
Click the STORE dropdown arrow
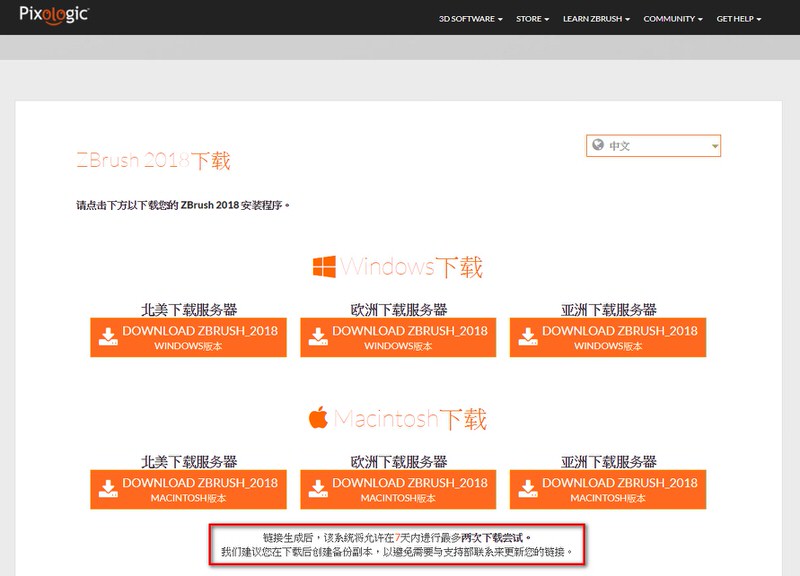tap(546, 19)
